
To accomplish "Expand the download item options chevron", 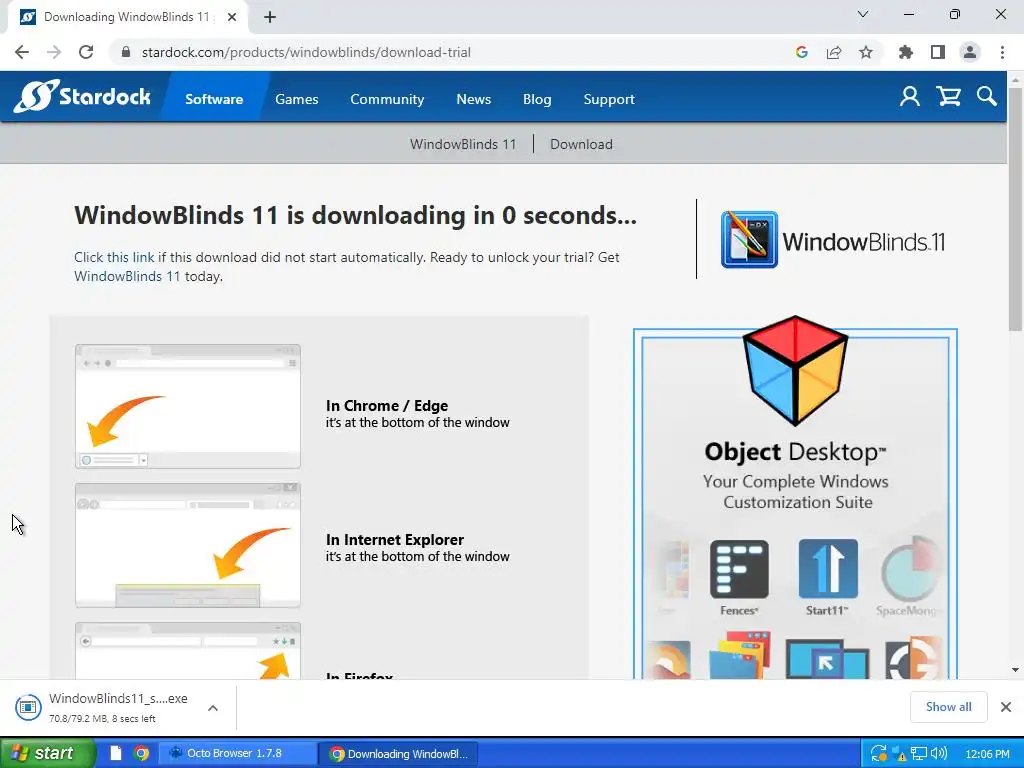I will (x=212, y=708).
